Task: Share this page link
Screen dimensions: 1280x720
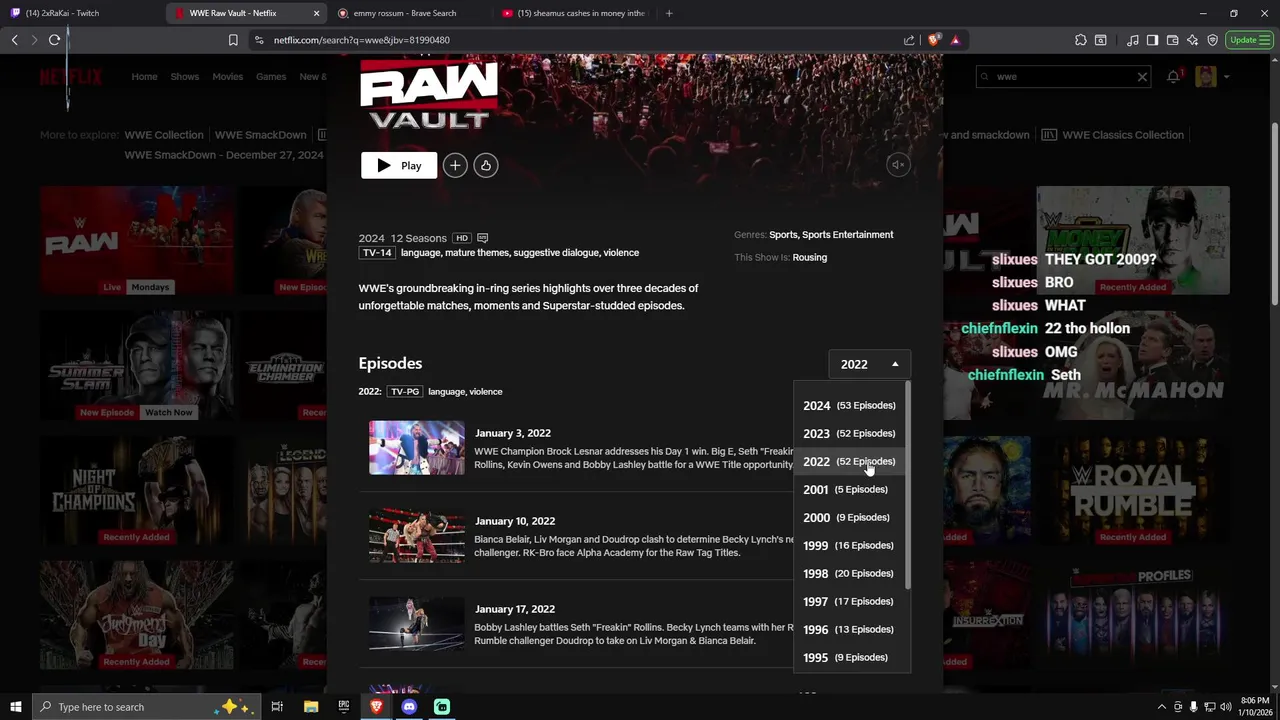Action: click(909, 40)
